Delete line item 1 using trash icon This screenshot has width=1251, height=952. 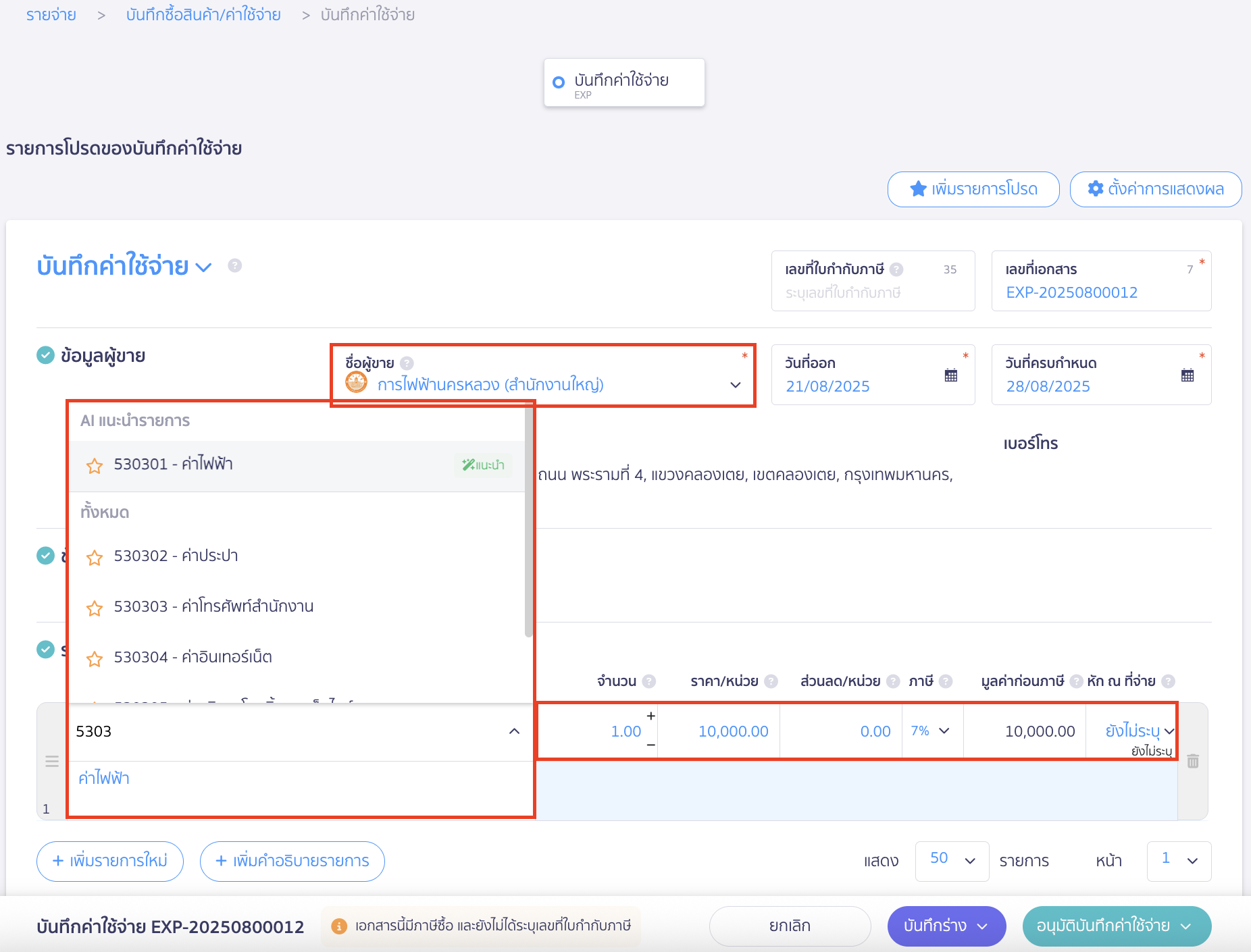tap(1193, 762)
